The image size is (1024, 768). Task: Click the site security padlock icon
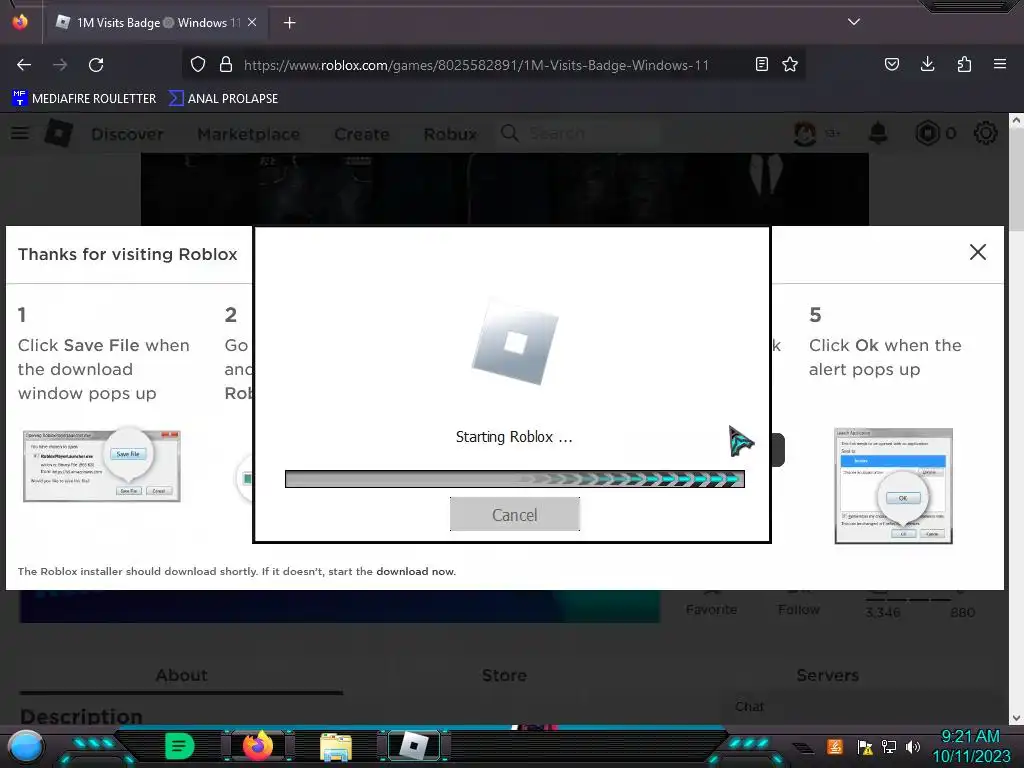point(226,65)
